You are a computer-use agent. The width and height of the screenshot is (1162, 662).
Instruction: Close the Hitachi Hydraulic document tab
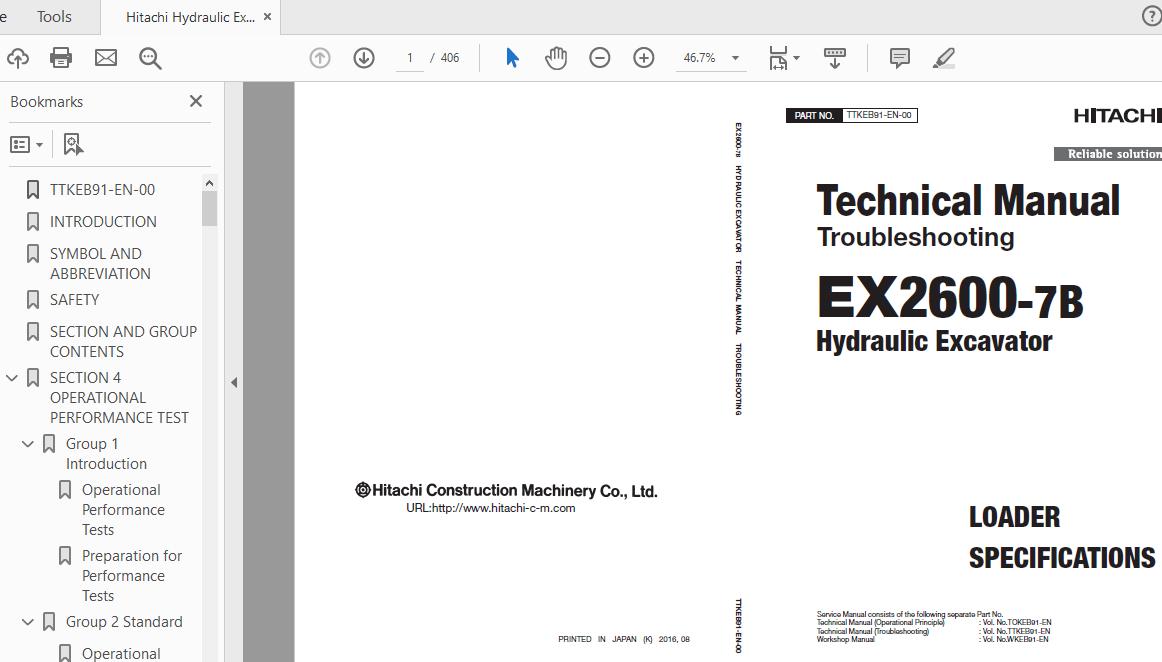268,16
